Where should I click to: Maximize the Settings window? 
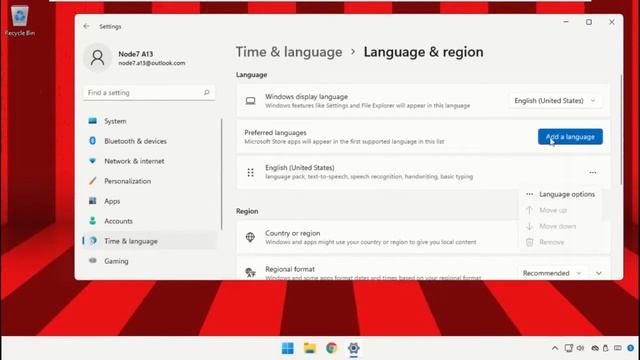point(589,22)
